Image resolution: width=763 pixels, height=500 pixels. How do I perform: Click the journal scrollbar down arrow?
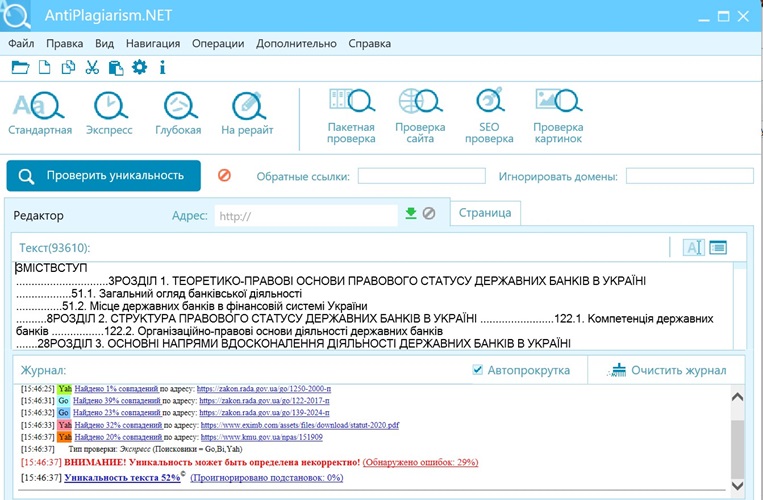coord(737,485)
